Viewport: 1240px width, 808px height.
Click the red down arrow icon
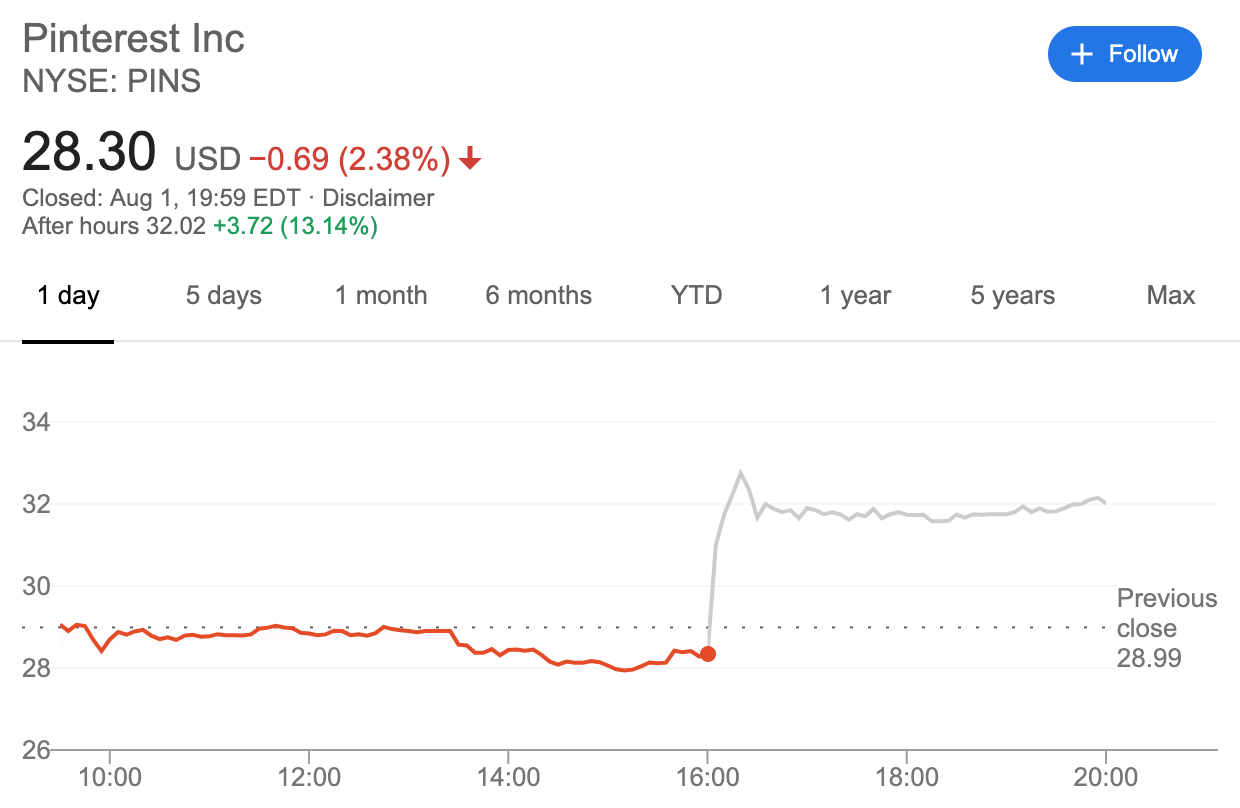[471, 159]
